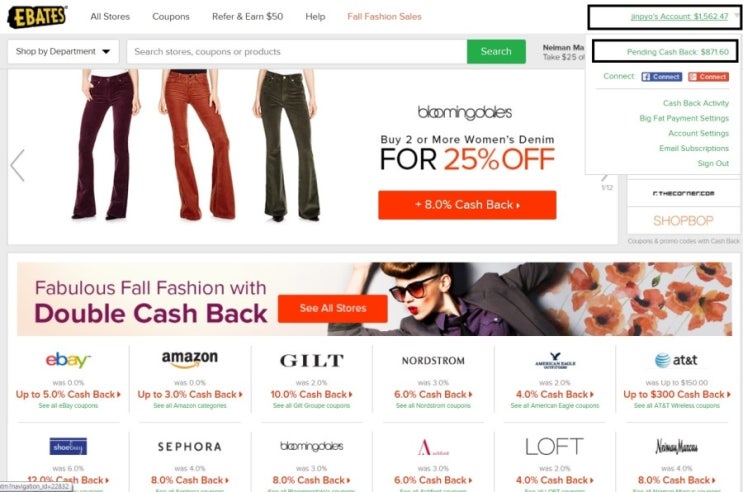Image resolution: width=743 pixels, height=492 pixels.
Task: Click the Ebates logo
Action: point(37,17)
